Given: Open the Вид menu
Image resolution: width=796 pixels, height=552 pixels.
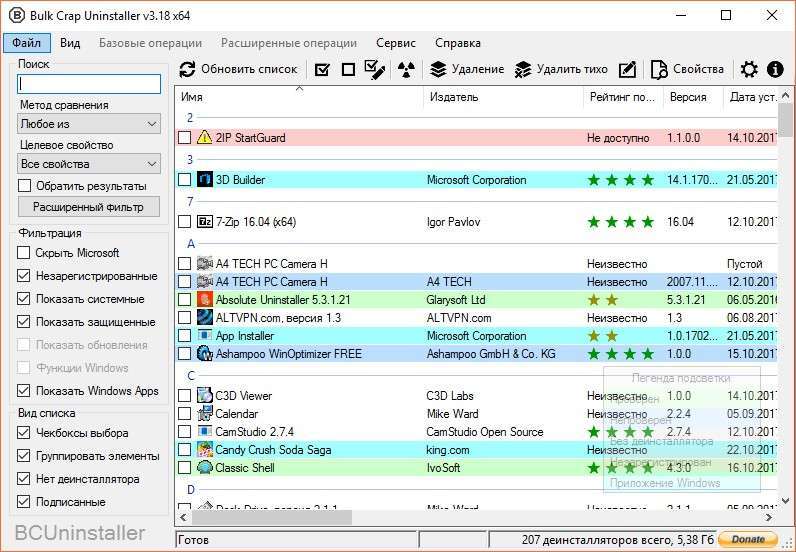Looking at the screenshot, I should (70, 43).
